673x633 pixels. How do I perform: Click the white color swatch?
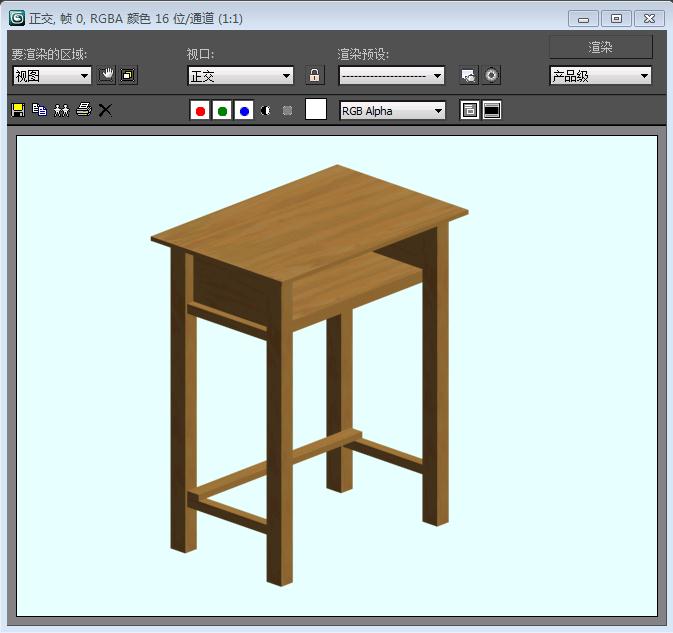[x=316, y=109]
